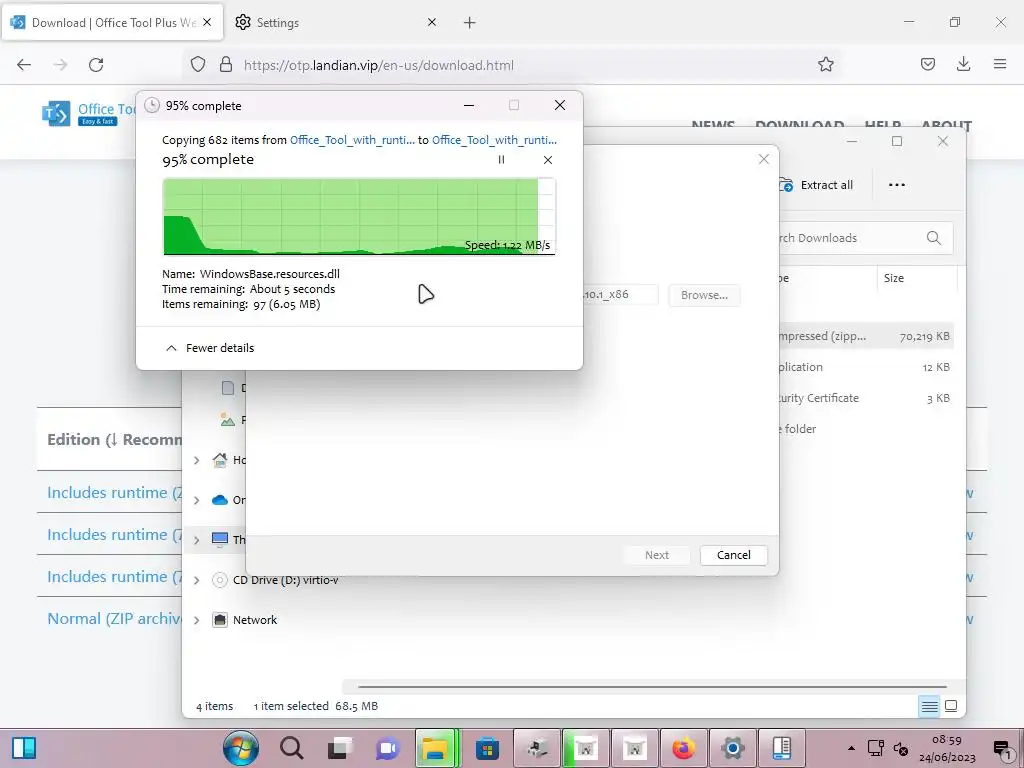This screenshot has width=1024, height=768.
Task: Open the Chat app on the taskbar
Action: coord(388,748)
